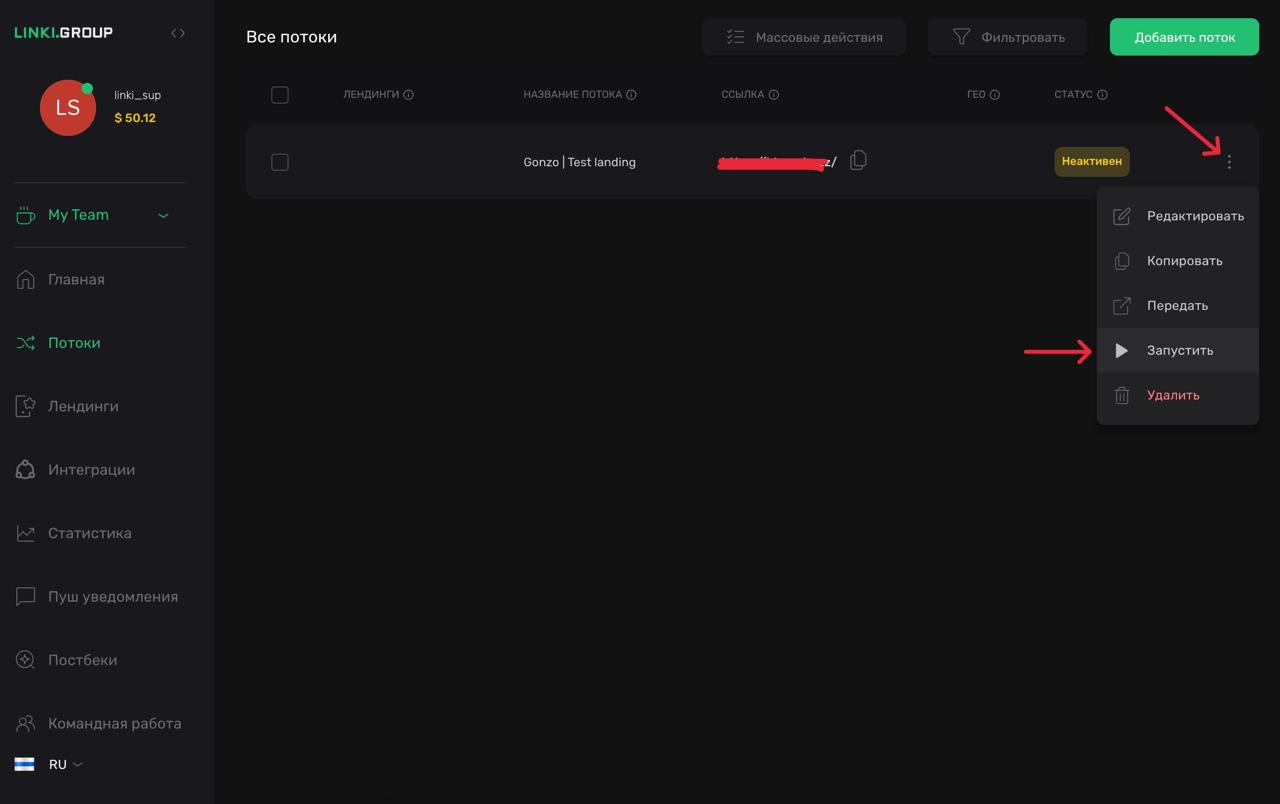Check the Gonzo | Test landing row checkbox
This screenshot has width=1280, height=804.
click(x=280, y=162)
